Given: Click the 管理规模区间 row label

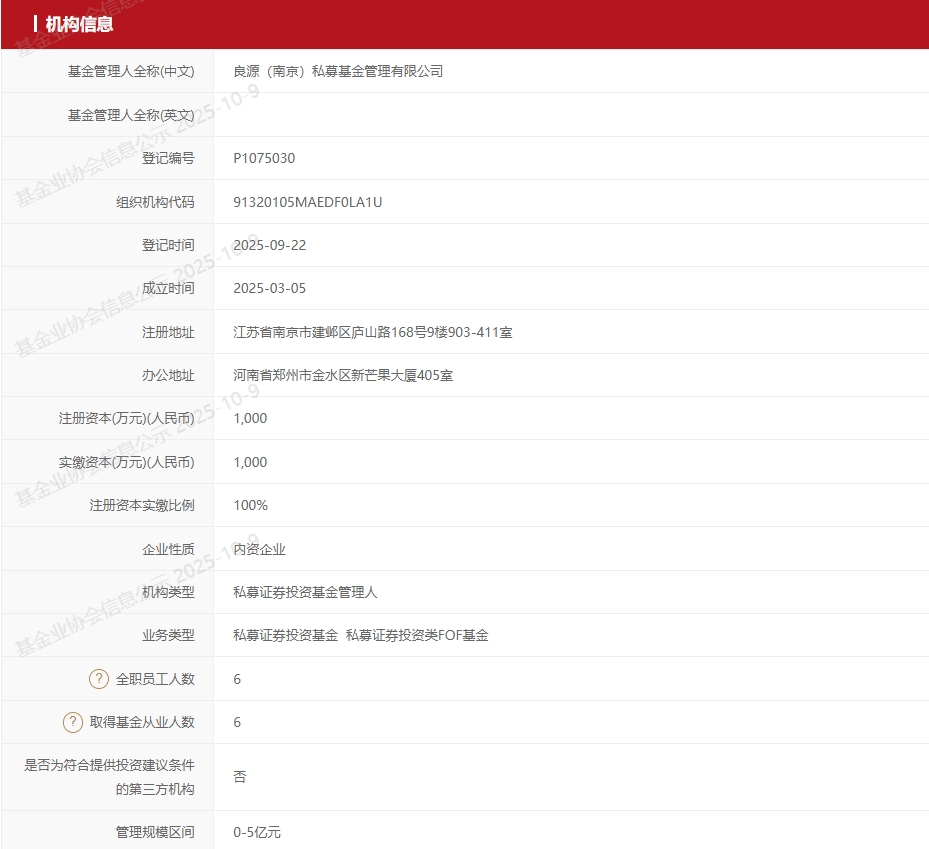Looking at the screenshot, I should pyautogui.click(x=155, y=832).
